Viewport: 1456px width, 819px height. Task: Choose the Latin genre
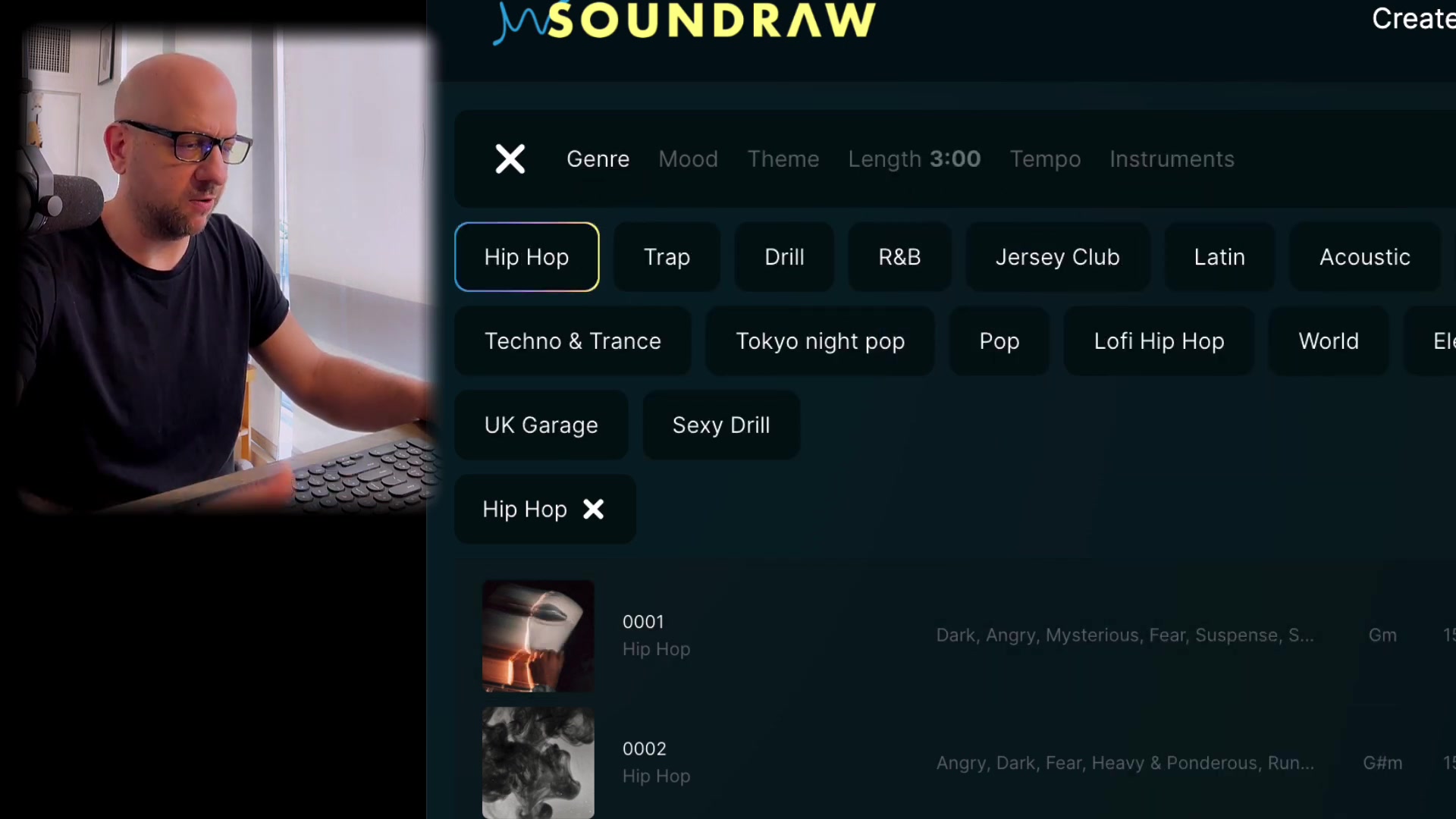pos(1219,257)
